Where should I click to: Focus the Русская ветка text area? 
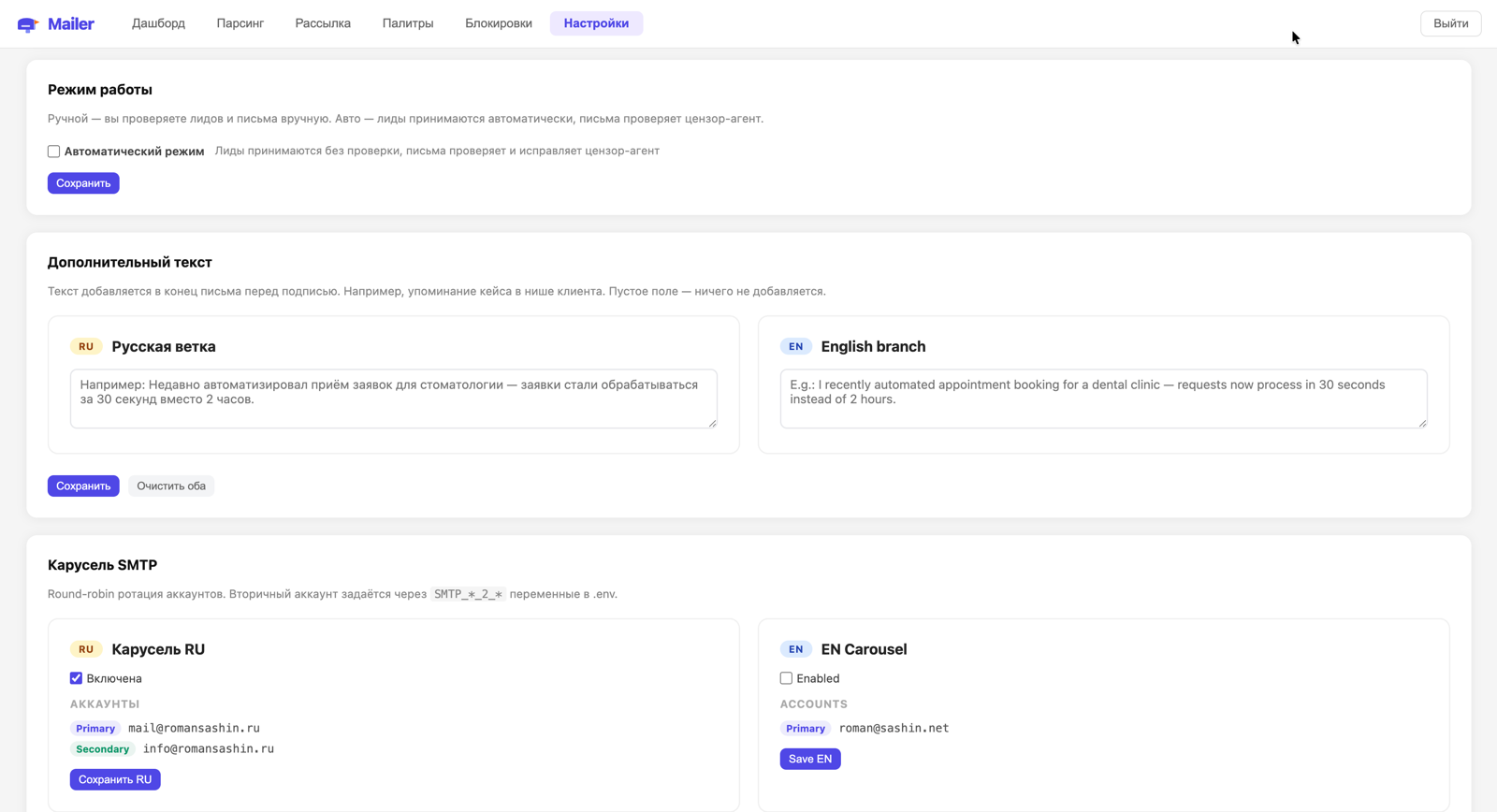point(394,399)
